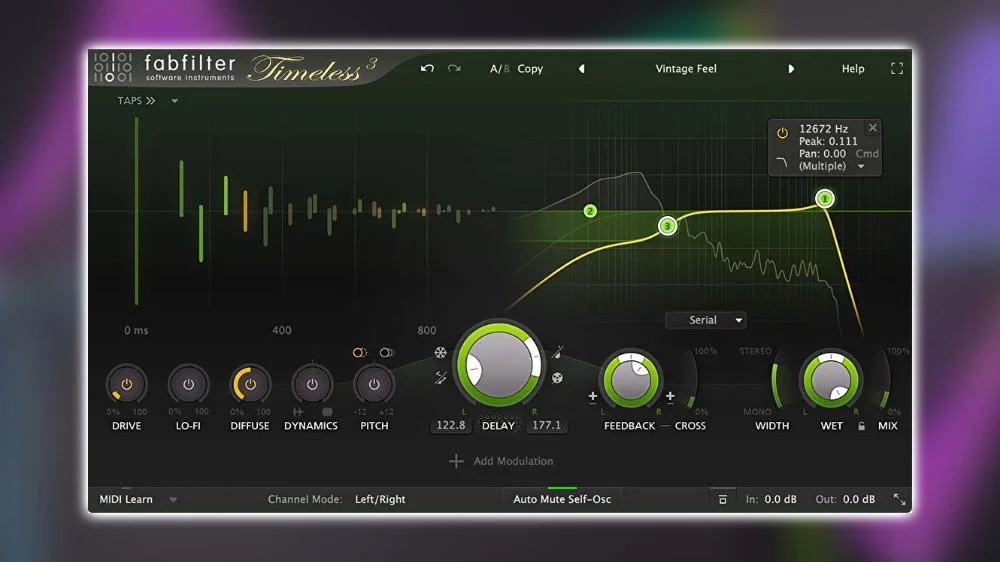Open the Help menu
The height and width of the screenshot is (562, 1000).
(853, 69)
